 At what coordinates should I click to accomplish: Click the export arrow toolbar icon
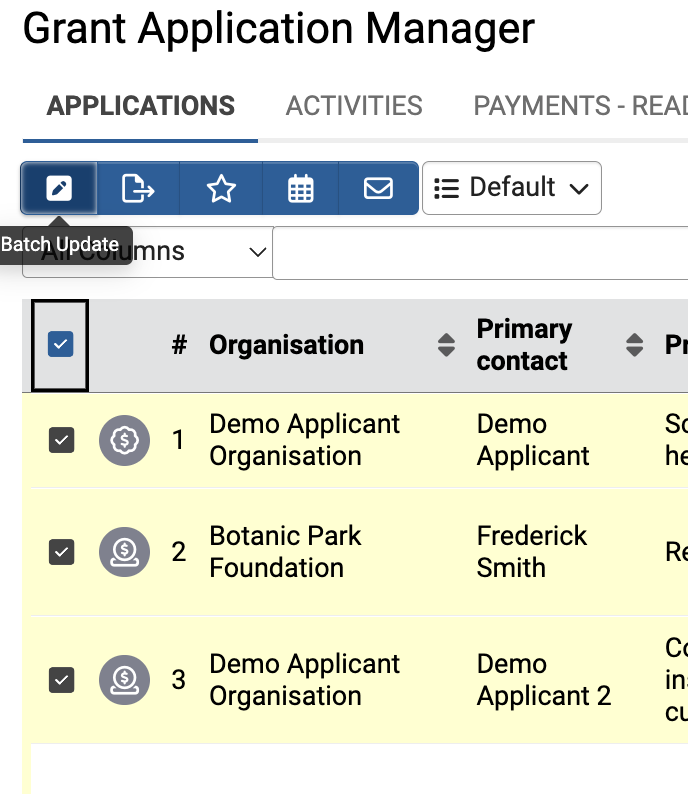[x=138, y=188]
